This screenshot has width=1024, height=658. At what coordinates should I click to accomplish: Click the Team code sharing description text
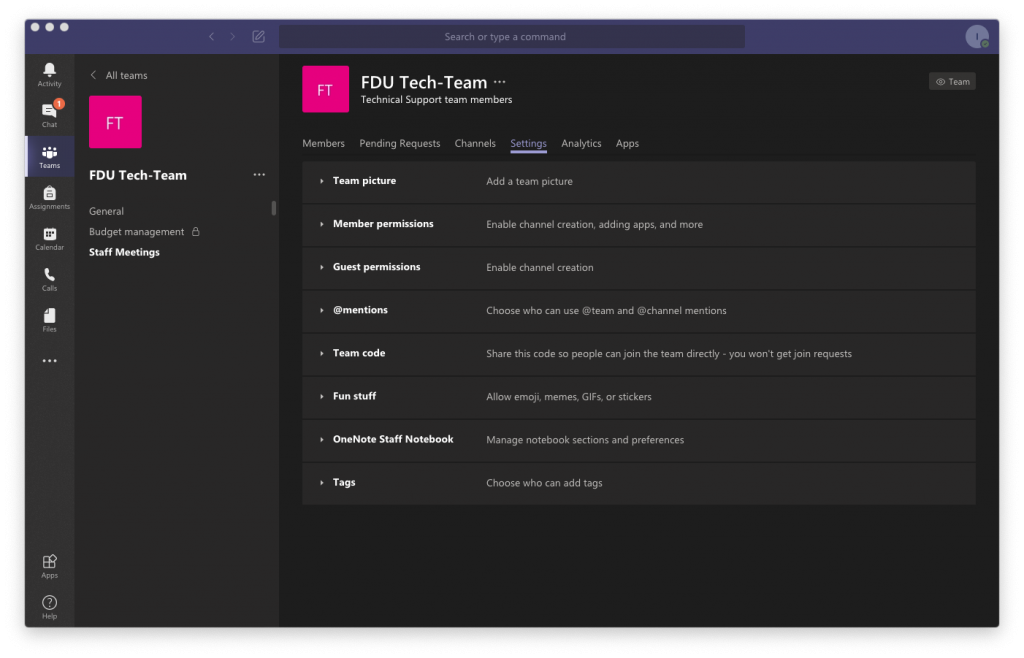coord(669,354)
